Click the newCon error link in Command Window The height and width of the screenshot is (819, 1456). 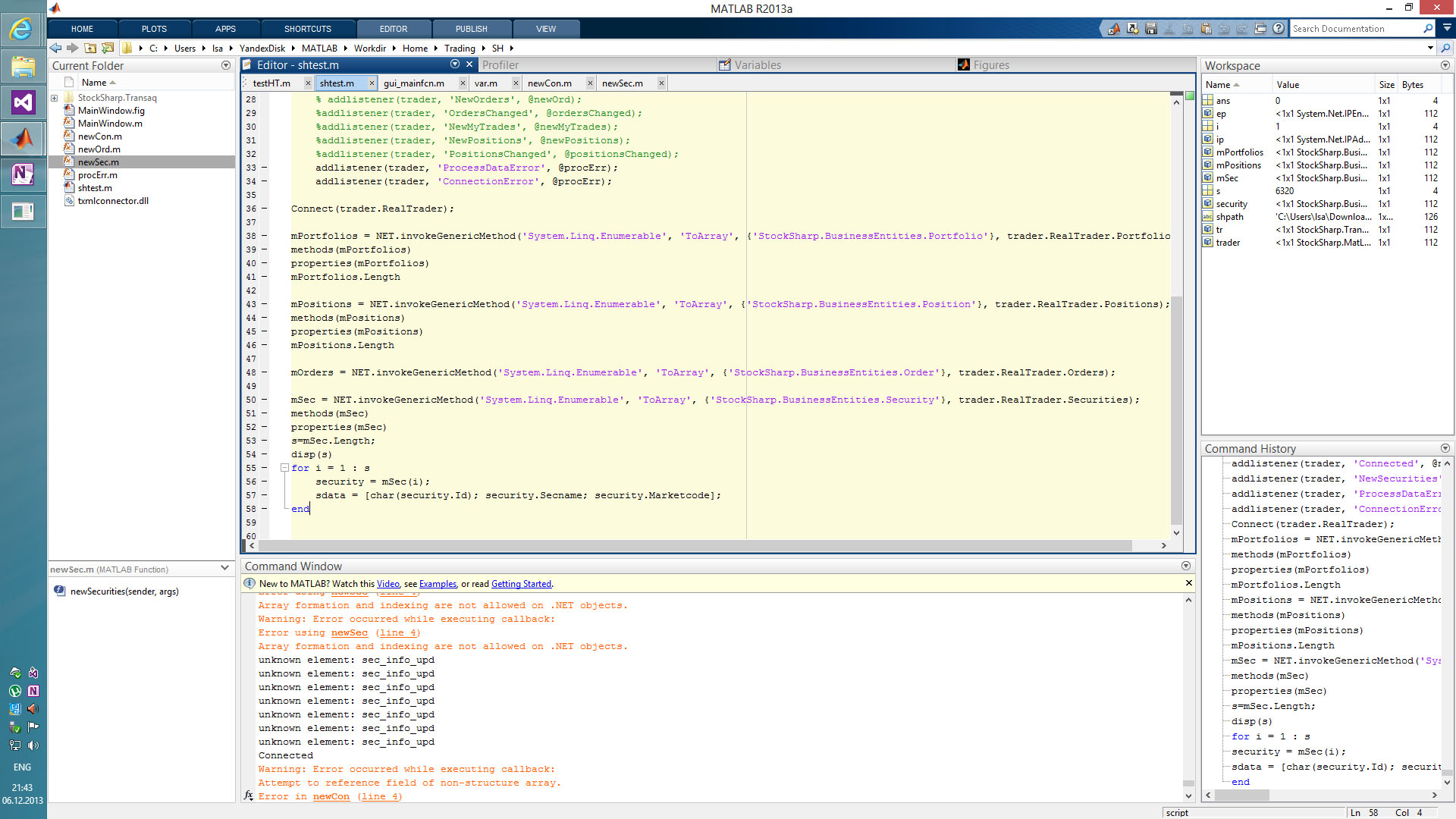point(331,796)
